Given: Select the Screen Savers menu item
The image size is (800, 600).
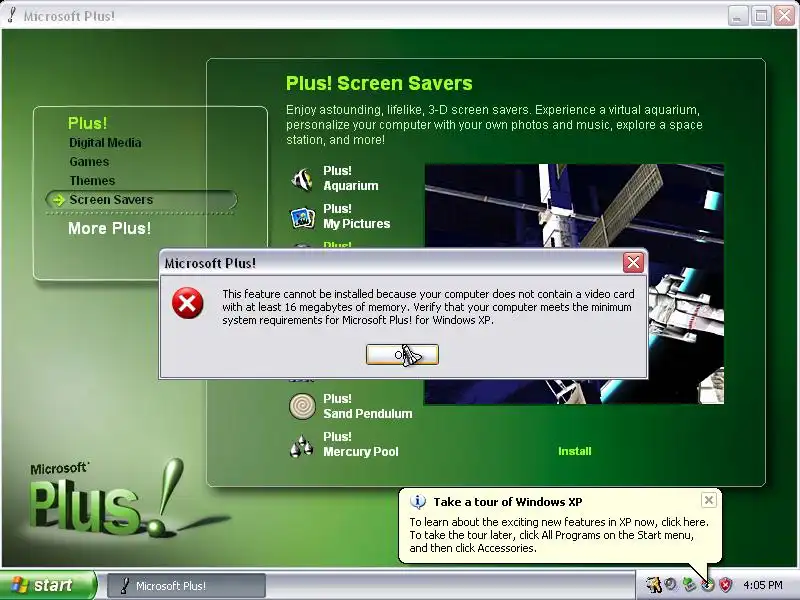Looking at the screenshot, I should click(141, 199).
